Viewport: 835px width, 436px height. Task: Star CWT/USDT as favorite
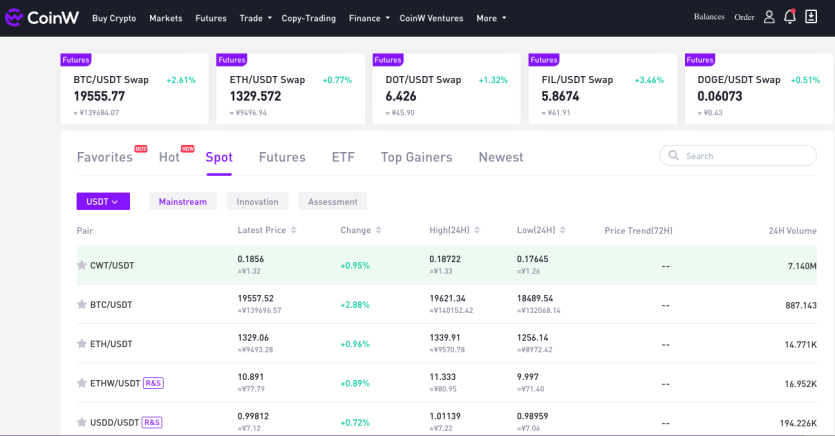(81, 265)
